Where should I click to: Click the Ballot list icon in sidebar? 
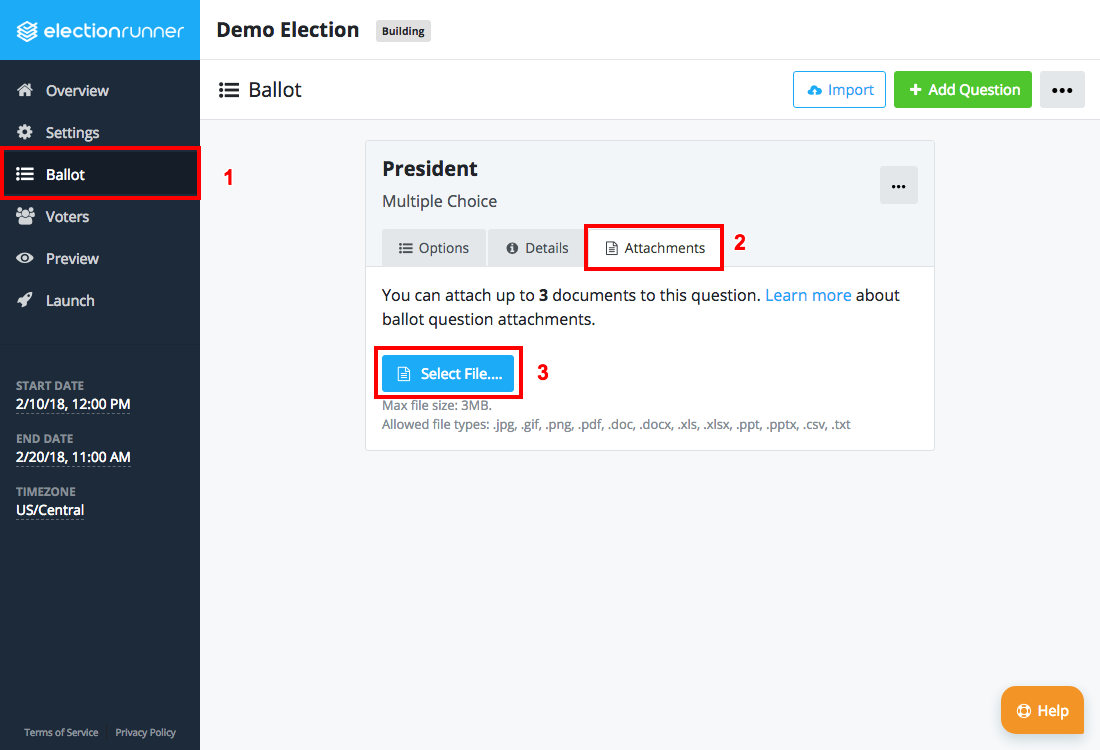point(25,174)
